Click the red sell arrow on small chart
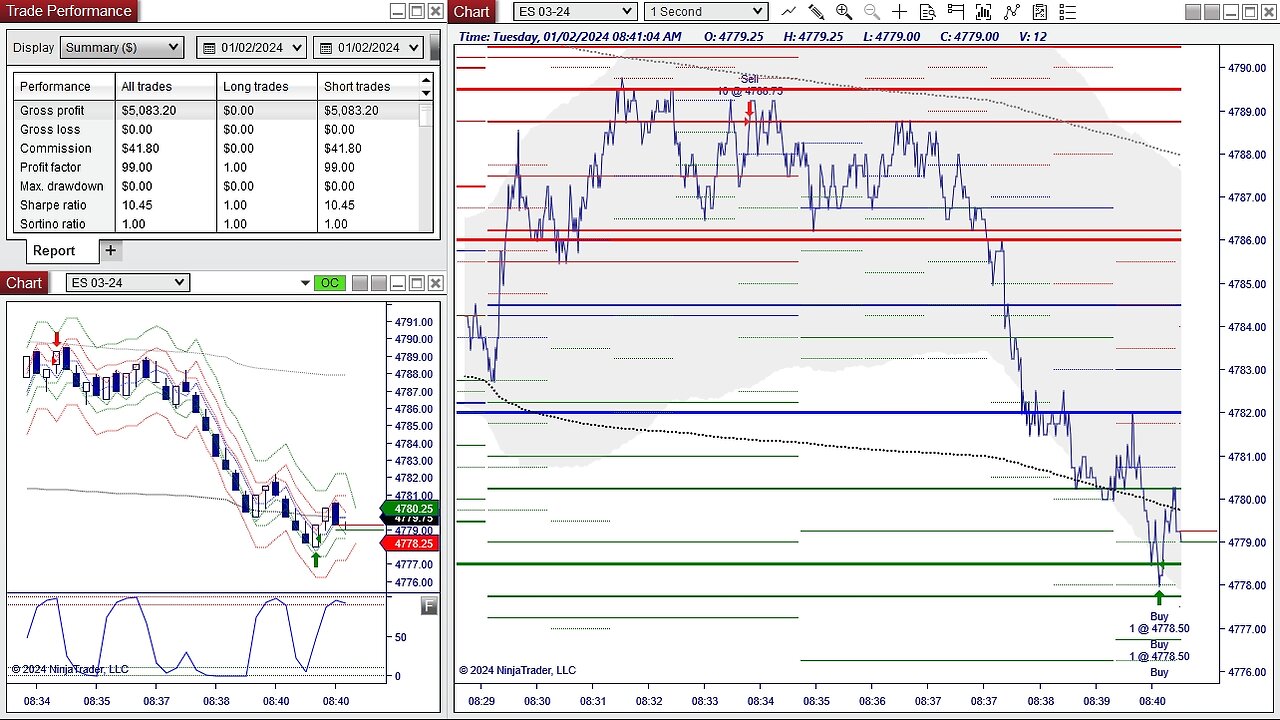 [x=56, y=340]
